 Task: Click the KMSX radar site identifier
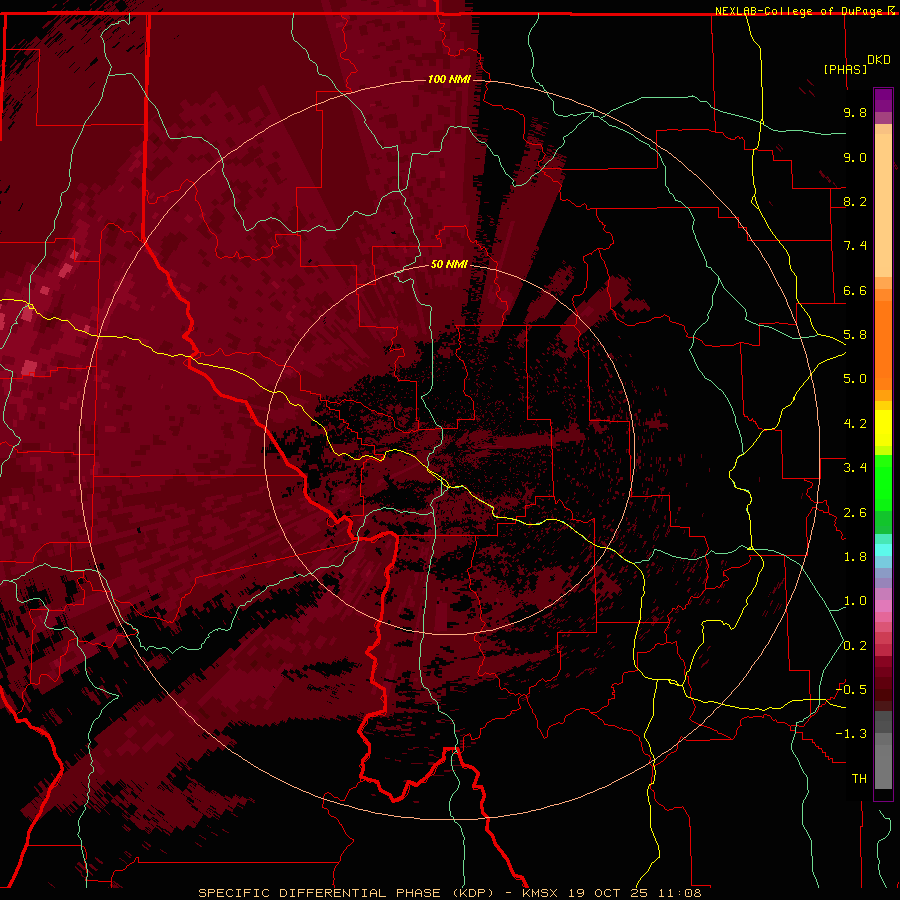tap(540, 893)
